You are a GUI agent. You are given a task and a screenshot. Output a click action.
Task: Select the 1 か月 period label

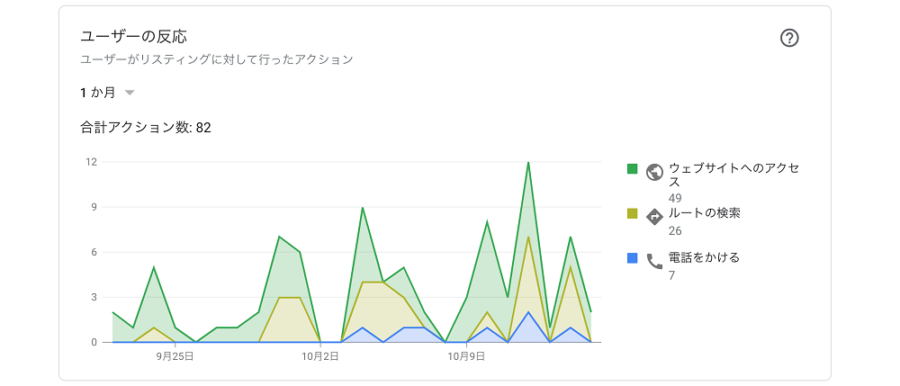98,92
